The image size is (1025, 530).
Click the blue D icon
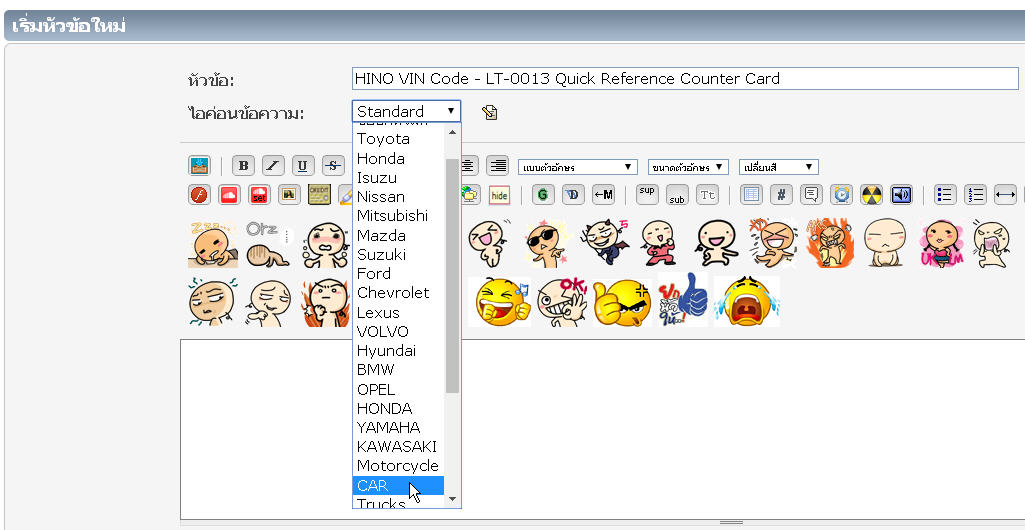pyautogui.click(x=573, y=195)
